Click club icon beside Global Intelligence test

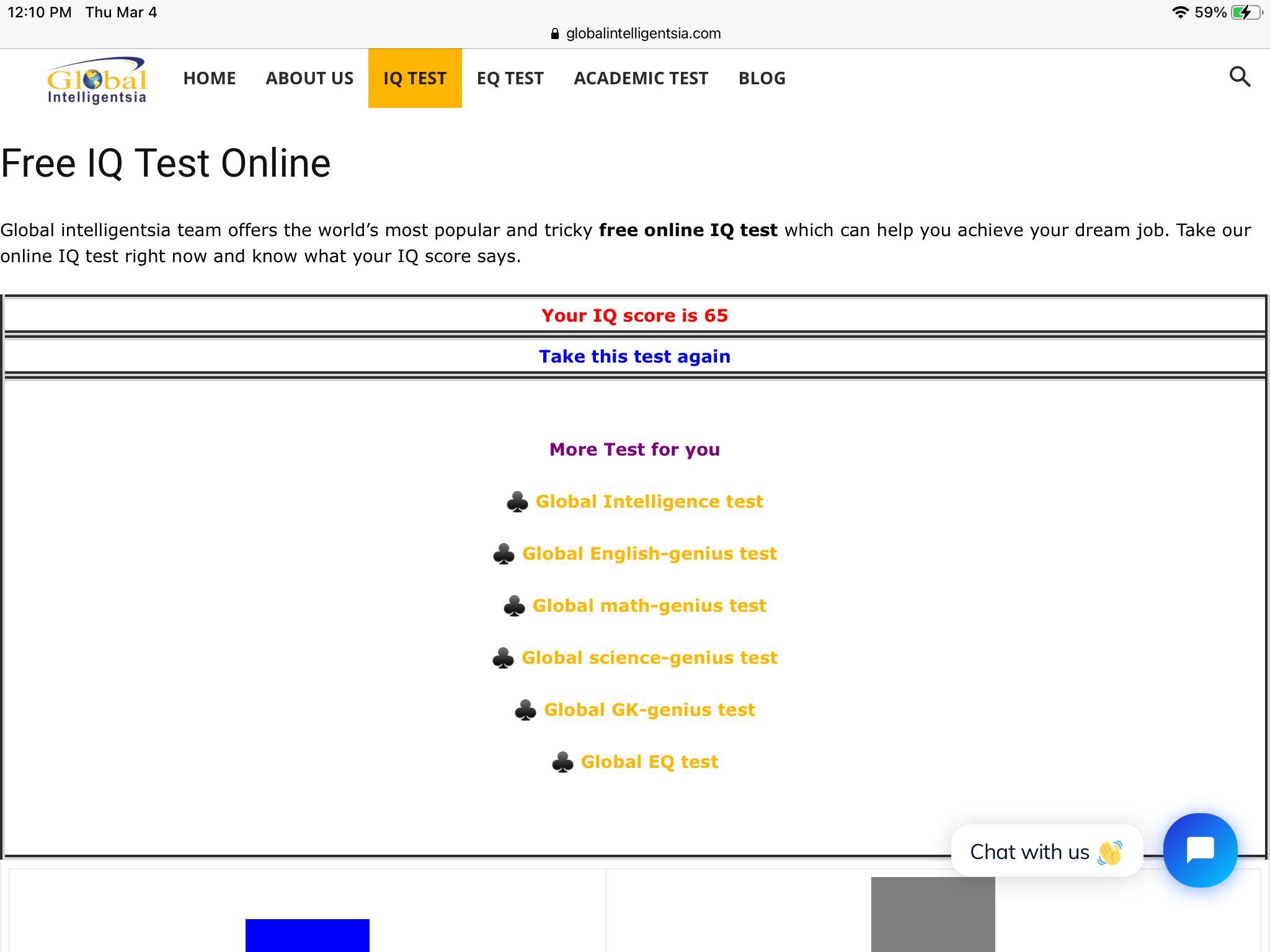[517, 501]
